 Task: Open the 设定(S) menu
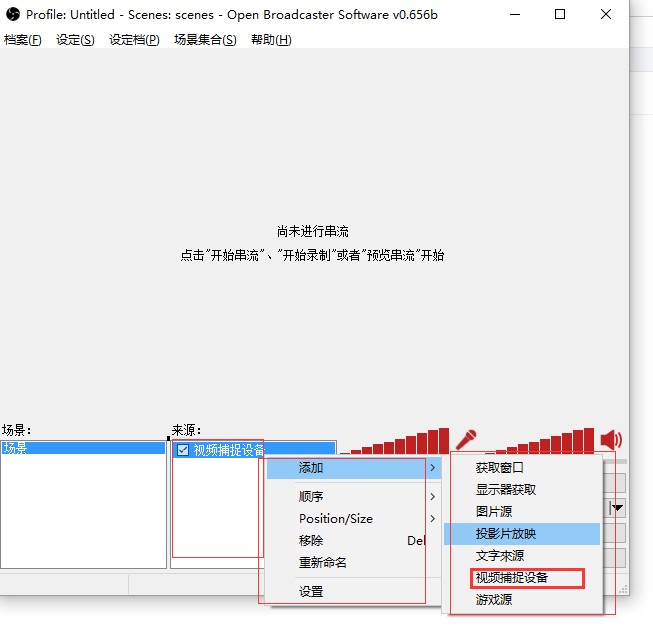(x=75, y=40)
